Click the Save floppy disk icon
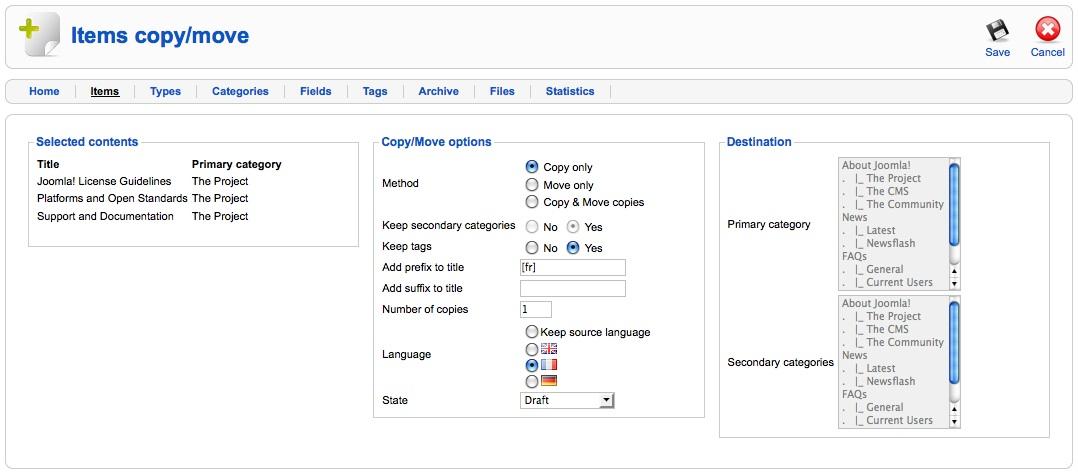Viewport: 1078px width, 472px height. point(997,32)
